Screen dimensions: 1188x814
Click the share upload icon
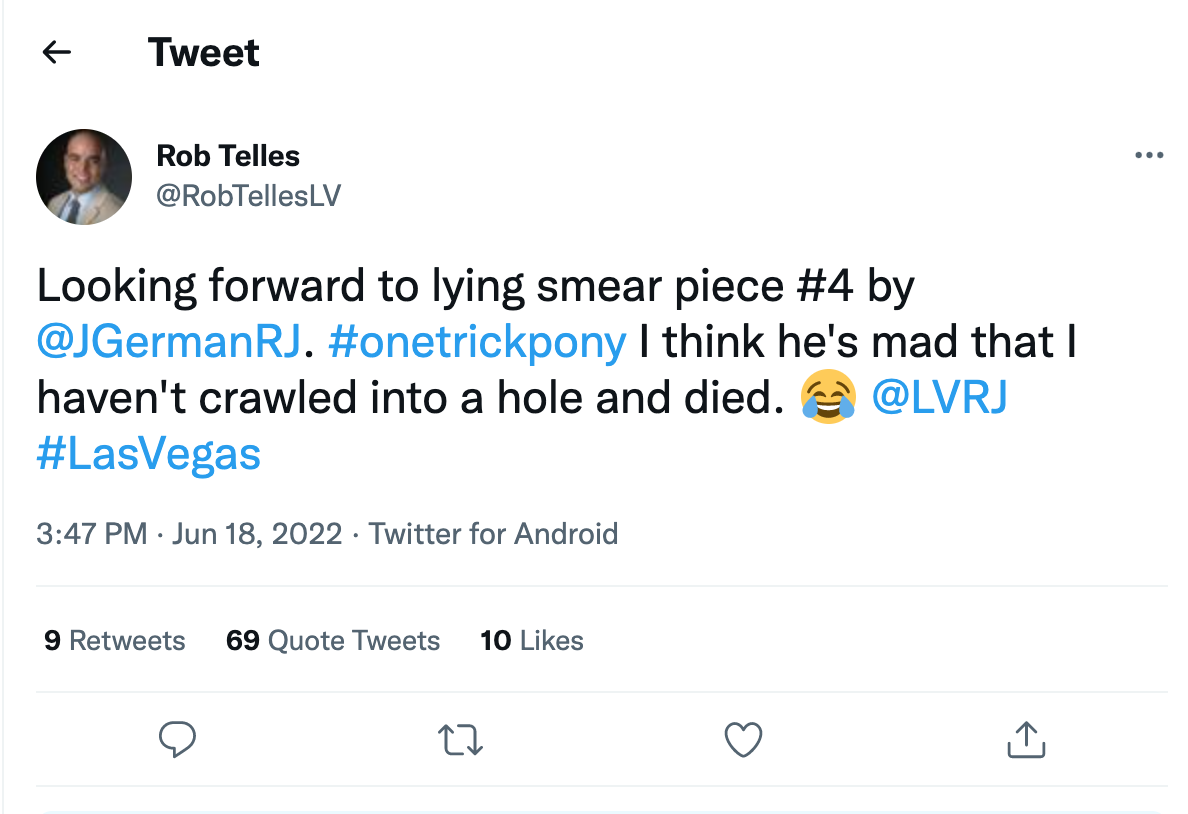tap(1025, 740)
